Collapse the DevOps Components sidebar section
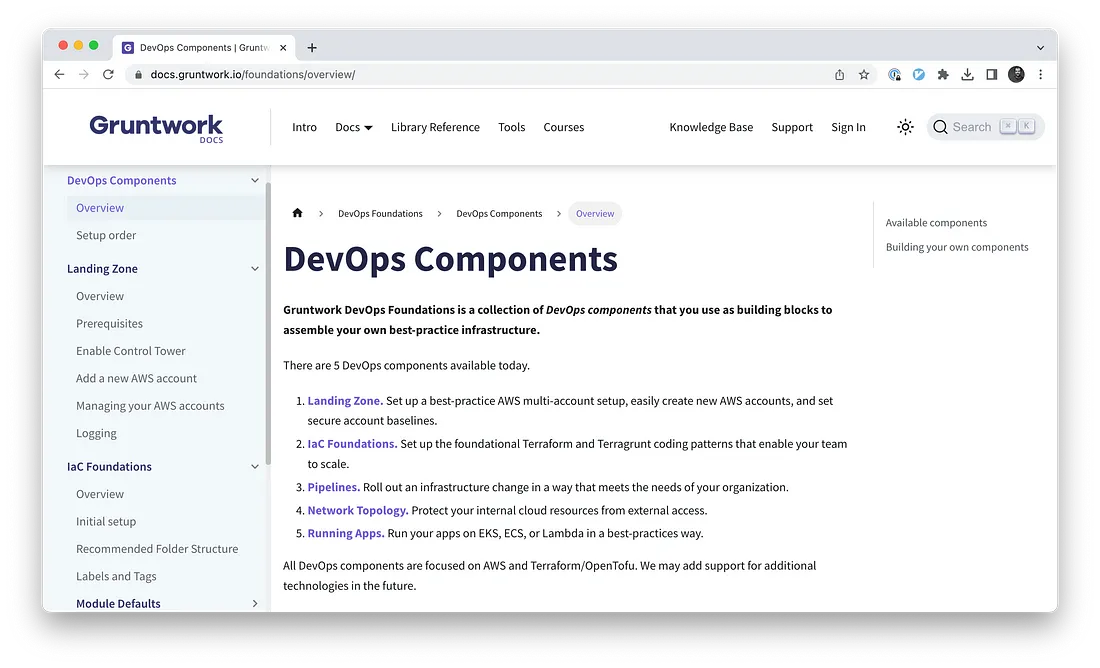1100x668 pixels. (x=255, y=180)
